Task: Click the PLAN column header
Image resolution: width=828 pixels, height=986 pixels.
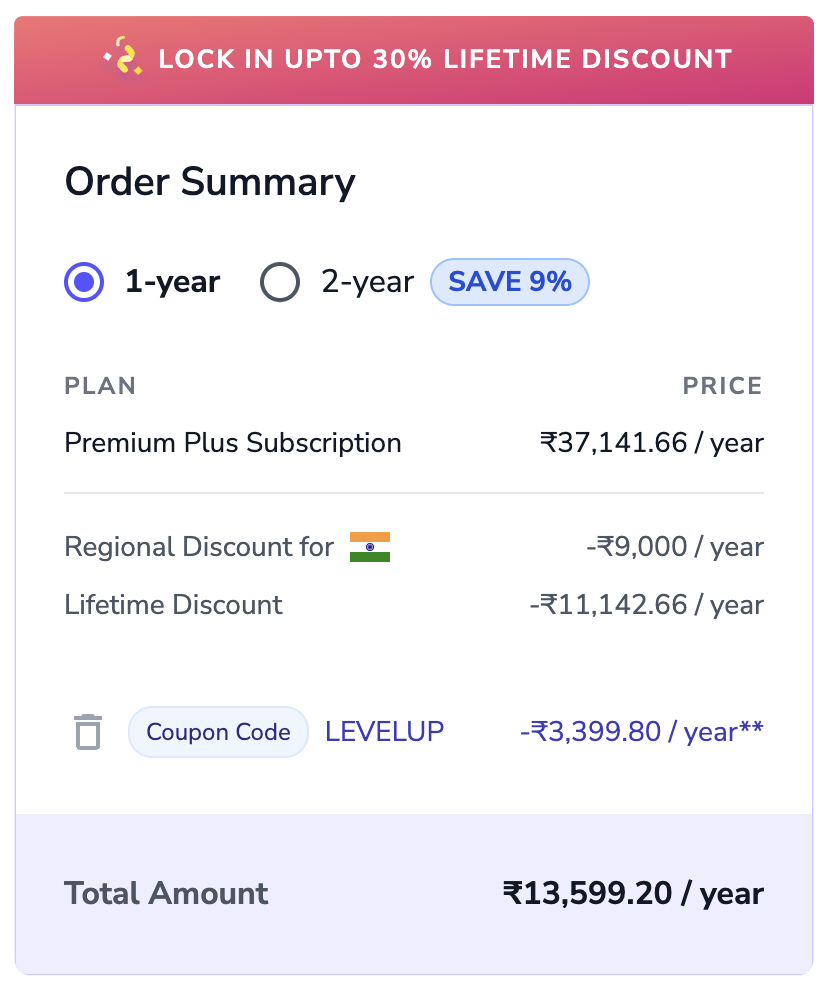Action: [100, 385]
